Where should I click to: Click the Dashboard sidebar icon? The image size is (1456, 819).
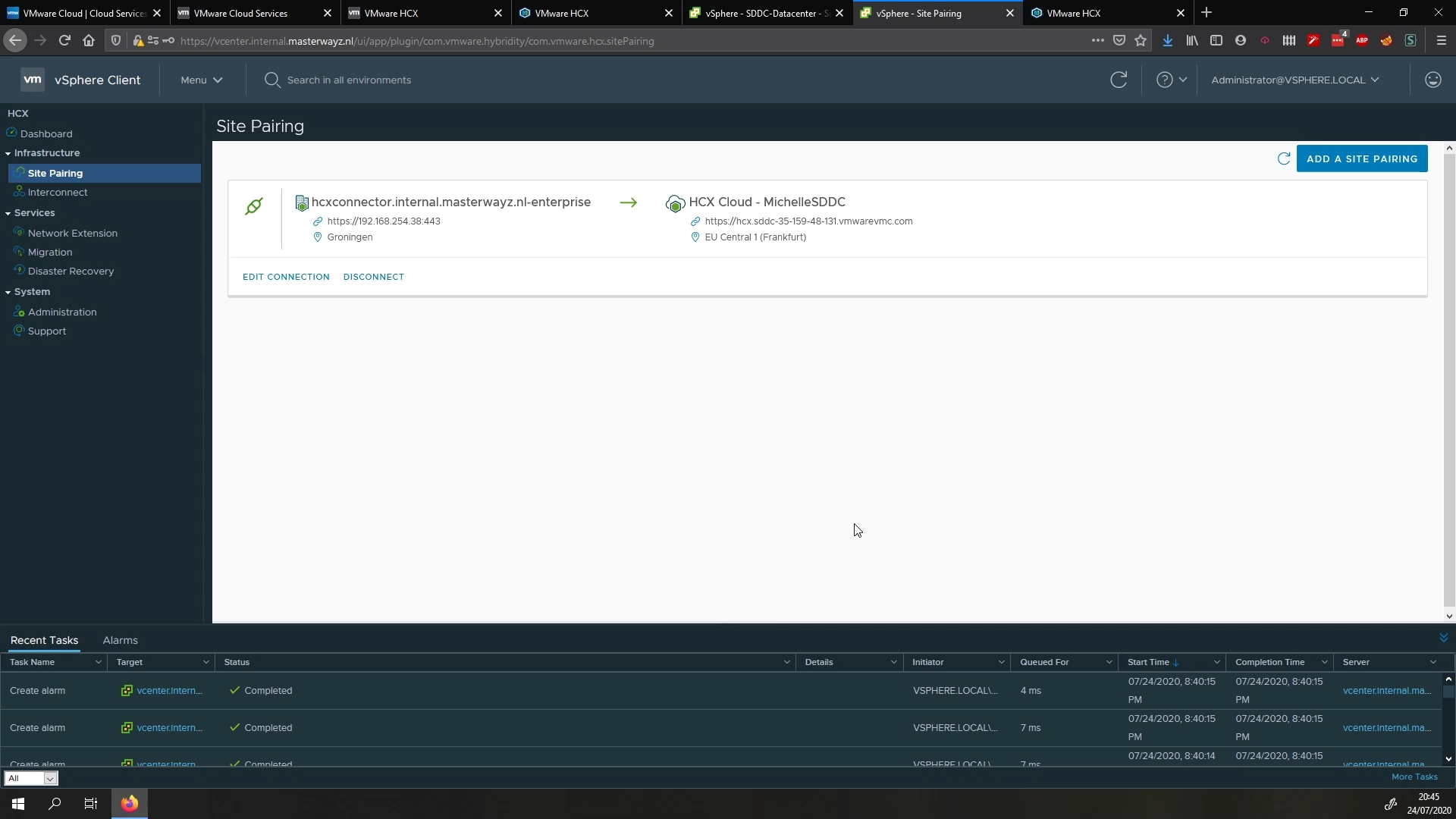(11, 133)
